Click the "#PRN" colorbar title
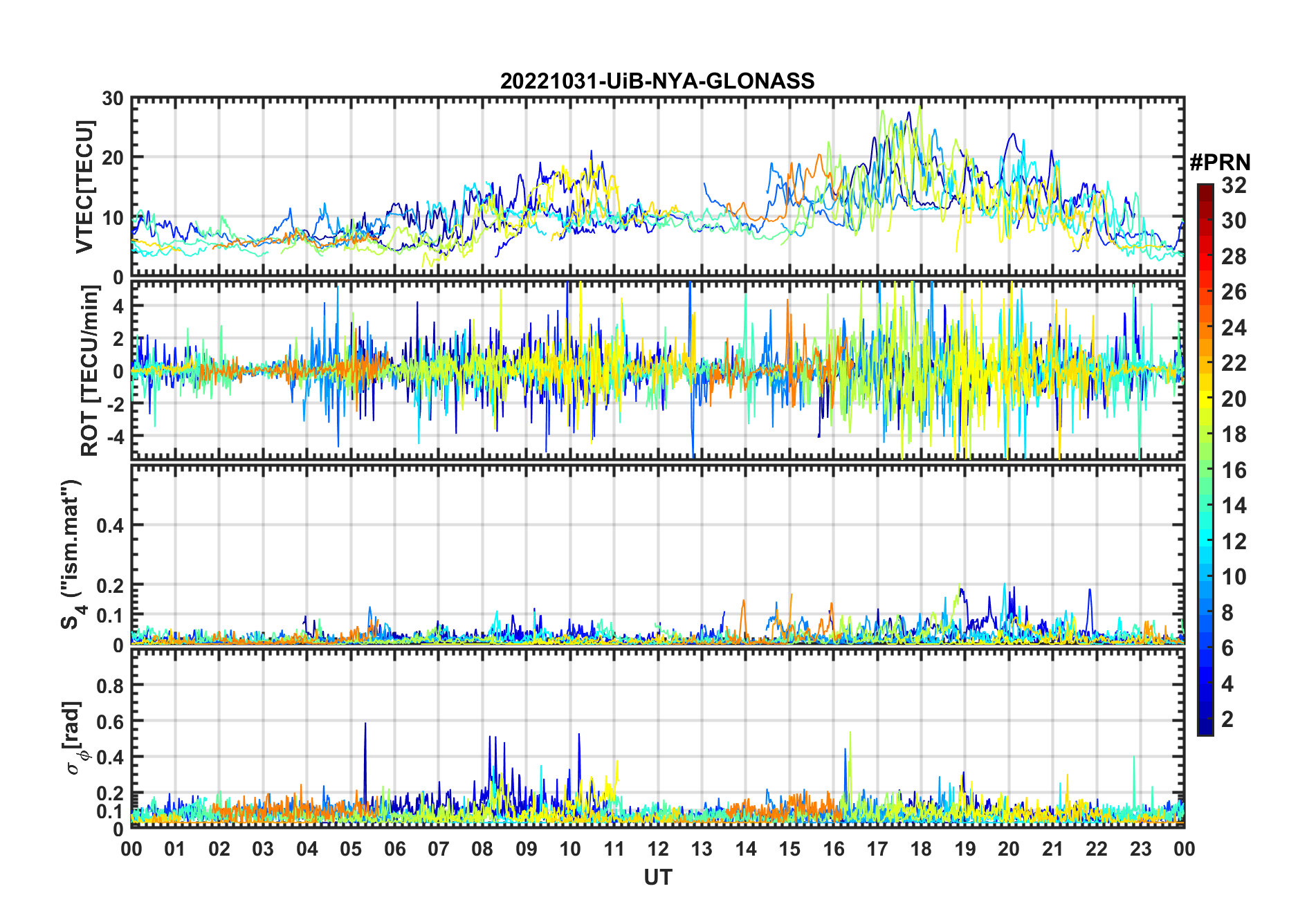This screenshot has width=1316, height=920. pyautogui.click(x=1220, y=163)
